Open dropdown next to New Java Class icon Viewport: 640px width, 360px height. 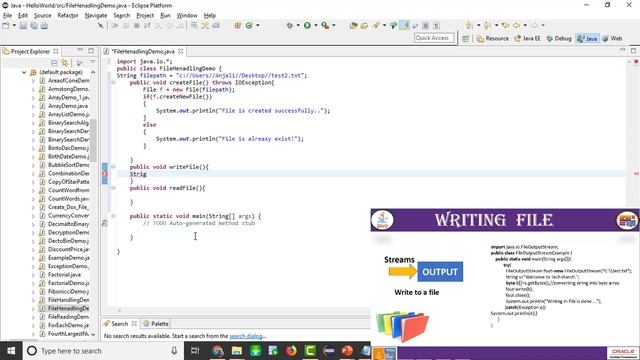tap(257, 25)
